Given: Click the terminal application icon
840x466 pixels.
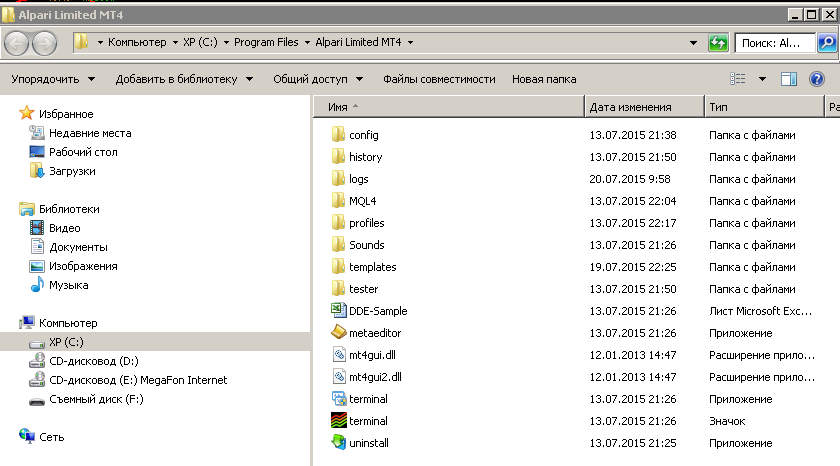Looking at the screenshot, I should click(x=339, y=399).
